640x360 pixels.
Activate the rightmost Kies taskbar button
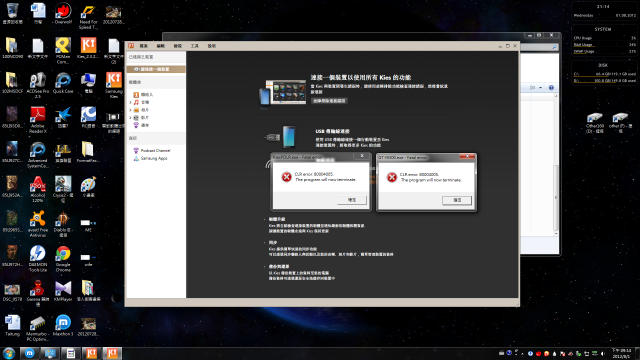112,353
